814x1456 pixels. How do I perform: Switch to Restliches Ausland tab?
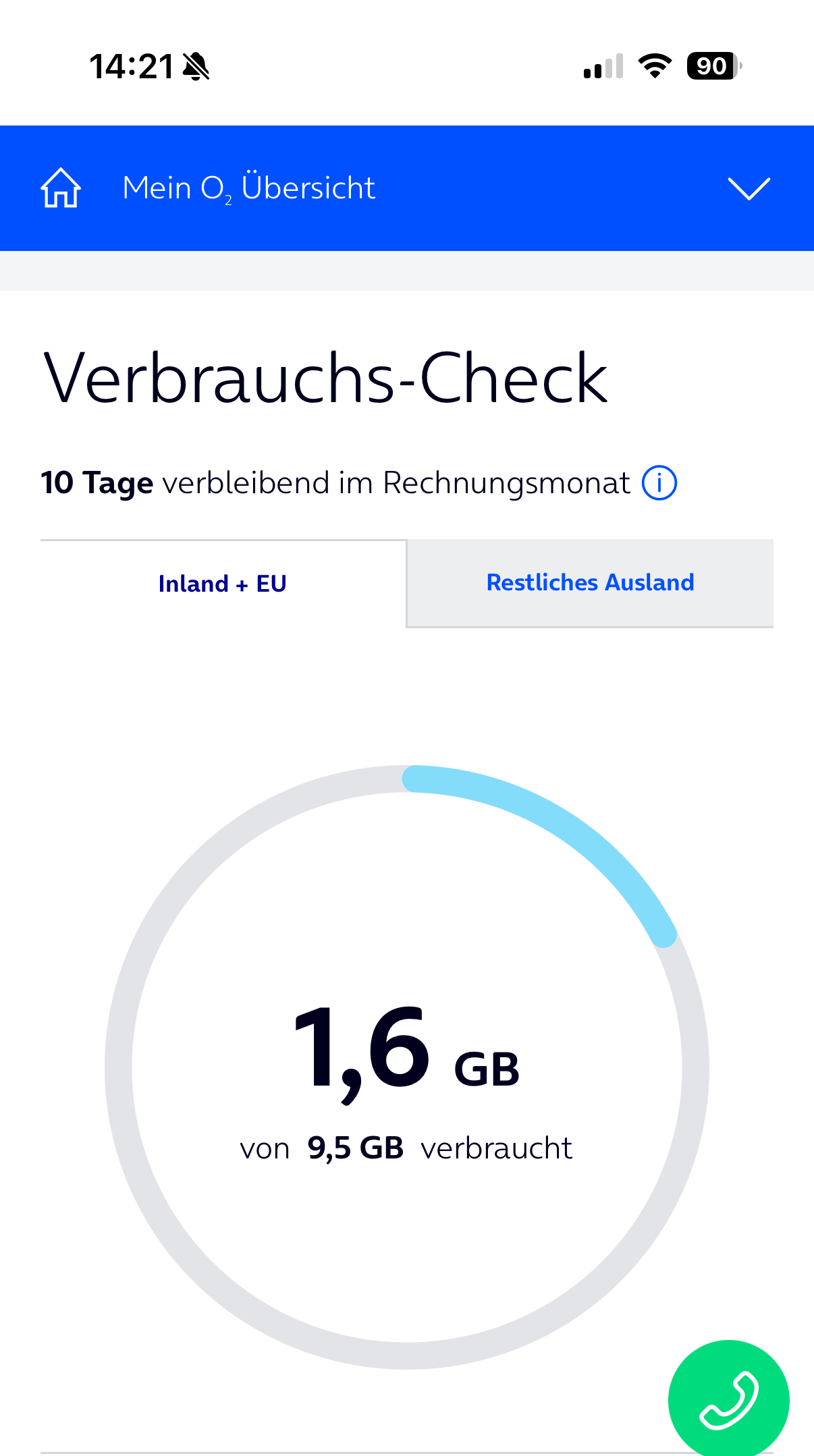point(590,583)
